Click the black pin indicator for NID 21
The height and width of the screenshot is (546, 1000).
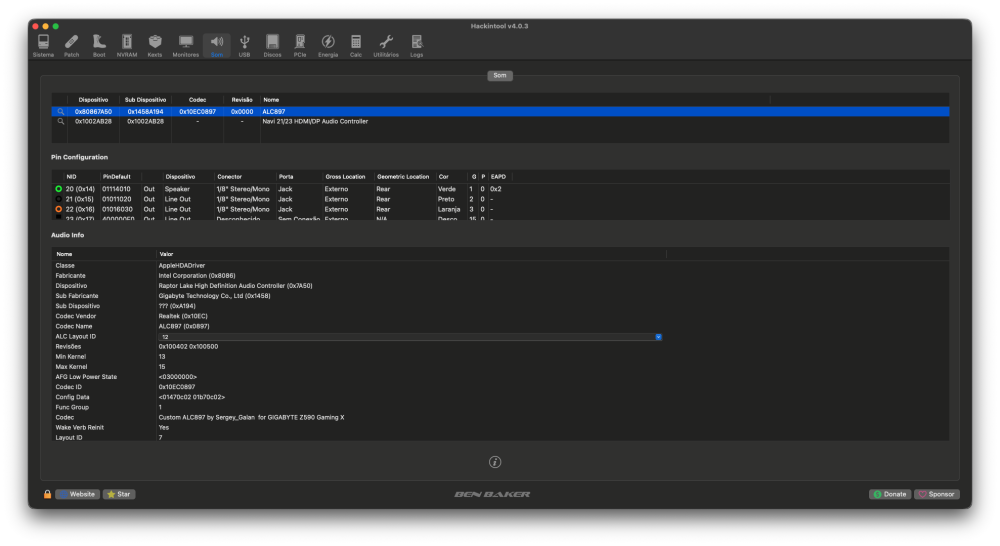pos(59,199)
